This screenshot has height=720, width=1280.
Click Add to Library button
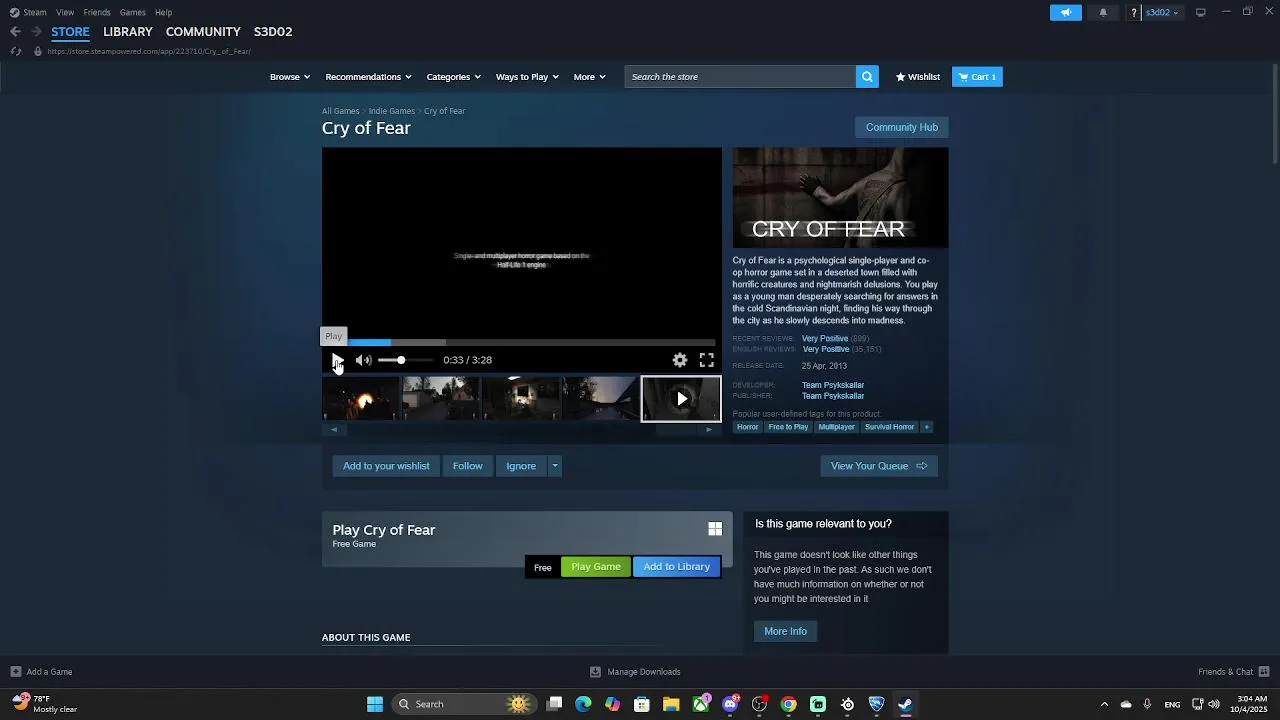point(677,567)
